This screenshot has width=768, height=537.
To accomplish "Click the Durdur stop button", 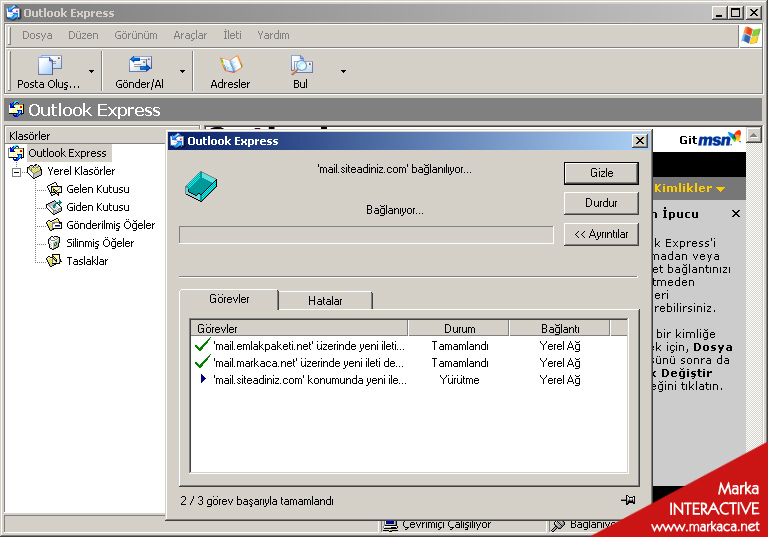I will click(601, 203).
